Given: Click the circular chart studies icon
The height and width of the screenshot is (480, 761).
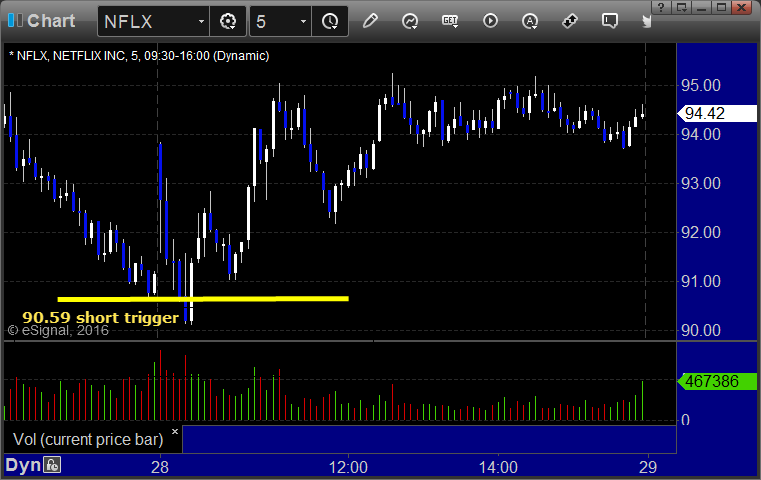Looking at the screenshot, I should pos(410,21).
